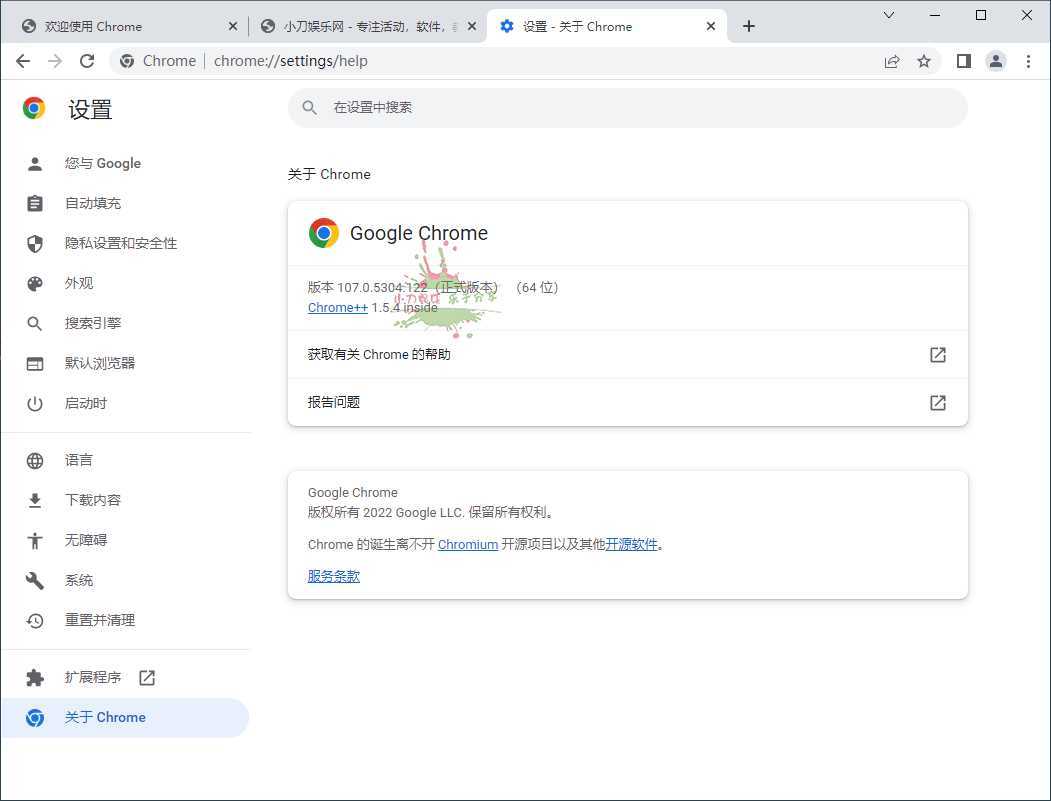1051x801 pixels.
Task: Open the share page icon
Action: click(892, 61)
